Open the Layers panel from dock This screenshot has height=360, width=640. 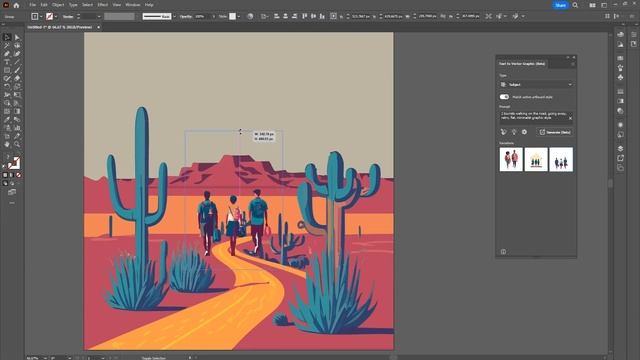pyautogui.click(x=620, y=149)
